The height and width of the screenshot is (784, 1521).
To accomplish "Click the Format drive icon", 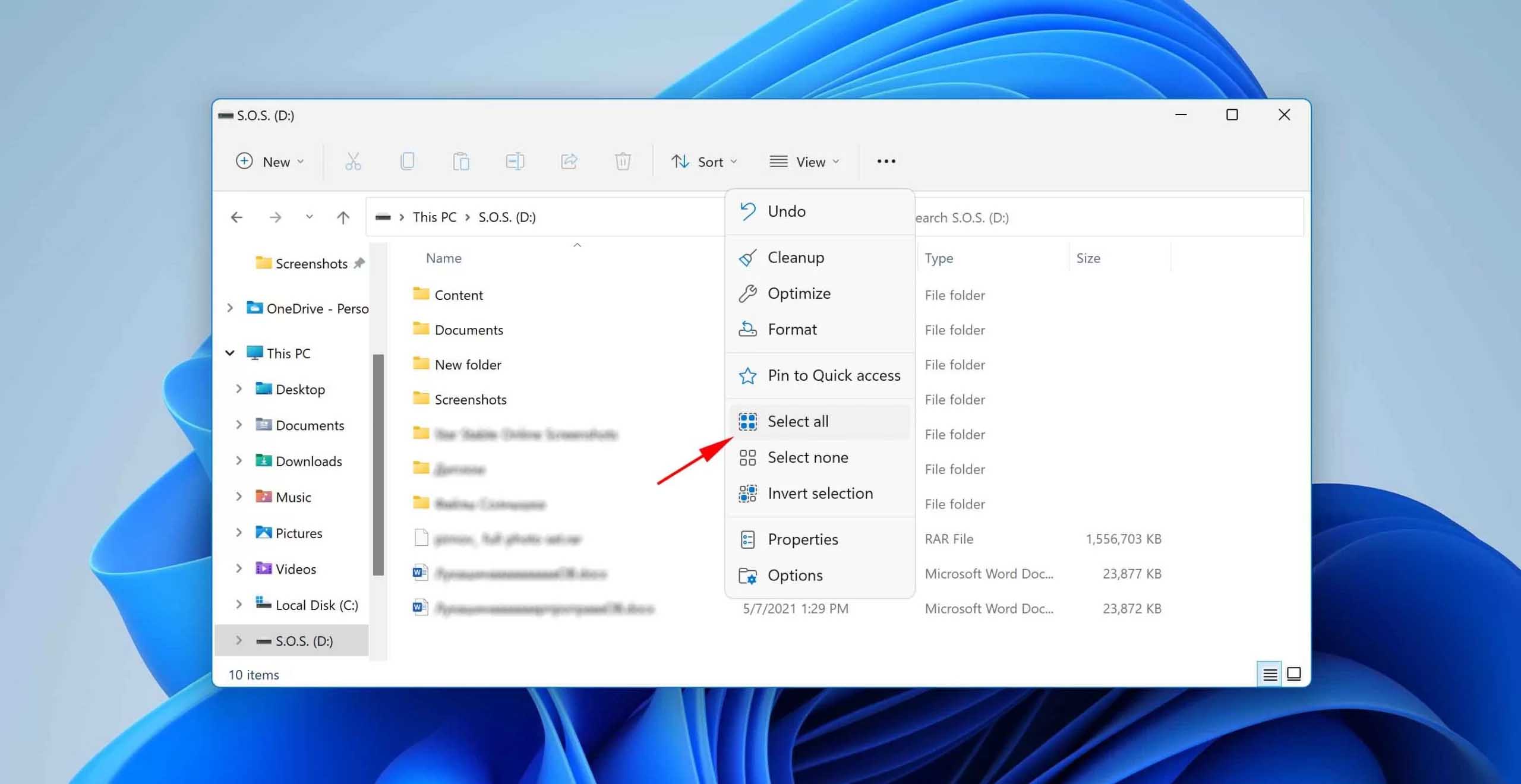I will pos(747,328).
